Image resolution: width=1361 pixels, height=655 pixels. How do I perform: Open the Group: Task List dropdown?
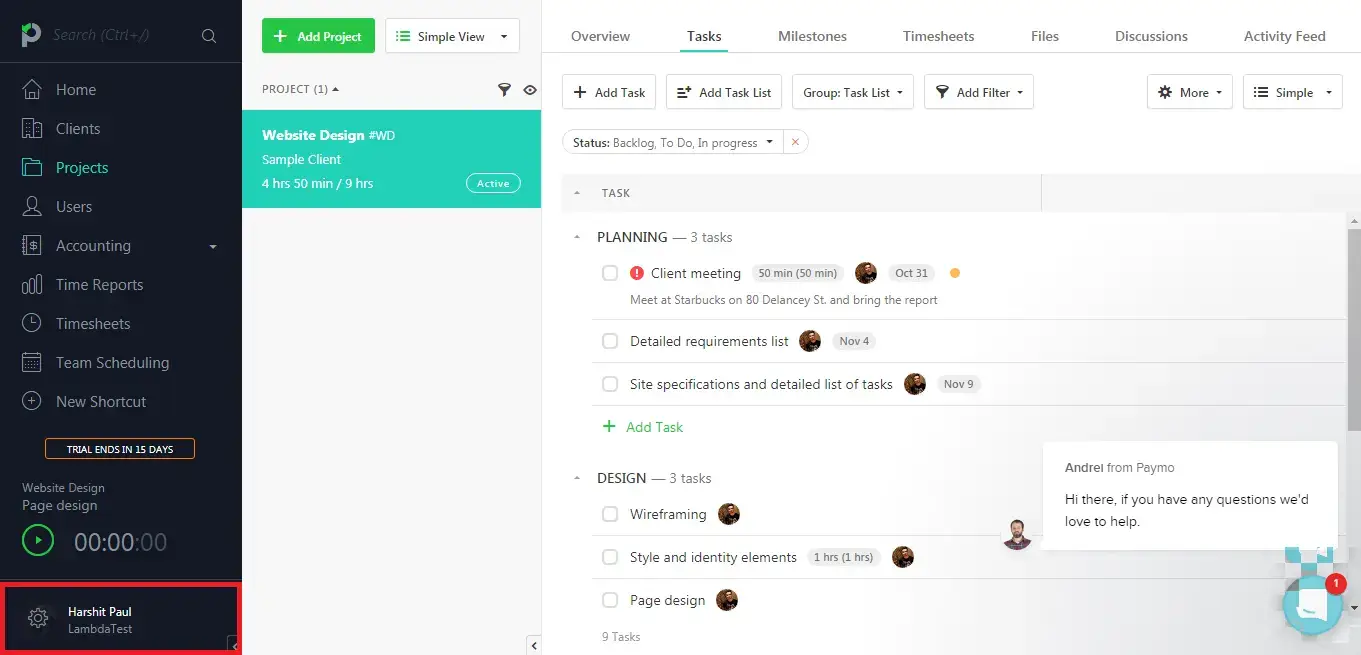coord(852,92)
